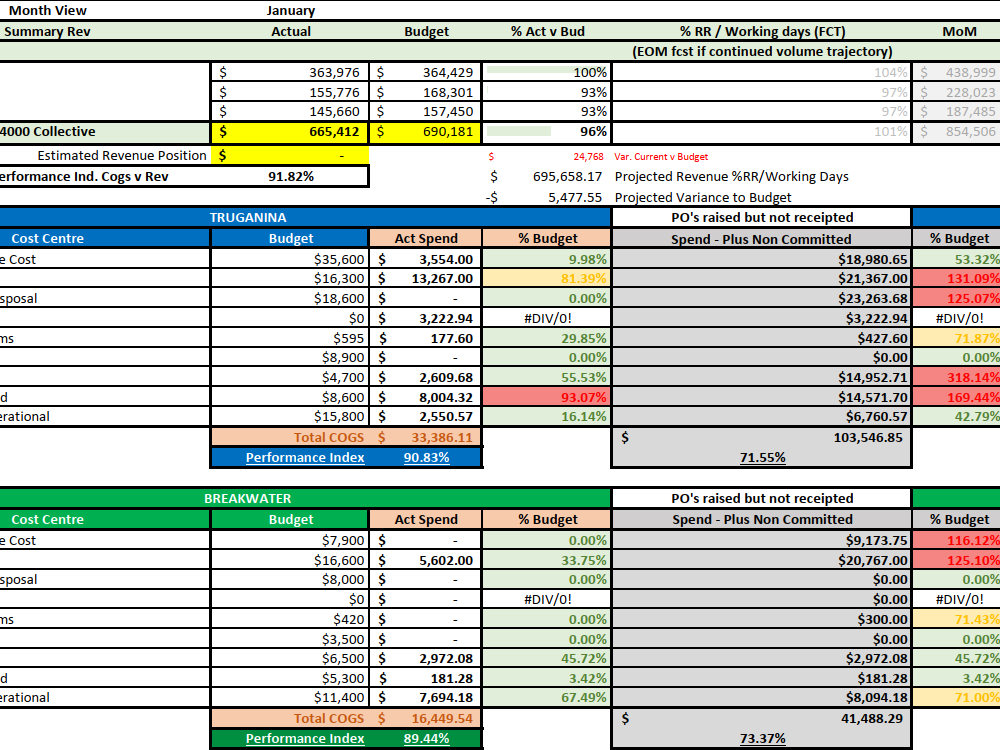1000x750 pixels.
Task: Click the 695,658.17 projected revenue value
Action: pyautogui.click(x=567, y=177)
